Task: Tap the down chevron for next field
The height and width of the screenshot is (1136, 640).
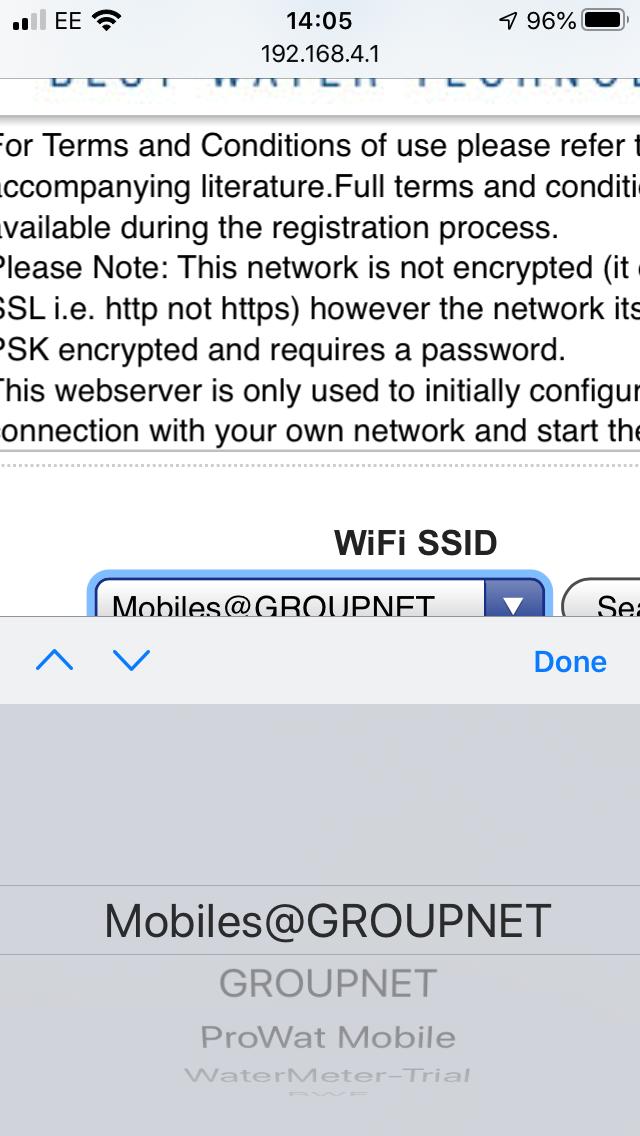Action: tap(131, 660)
